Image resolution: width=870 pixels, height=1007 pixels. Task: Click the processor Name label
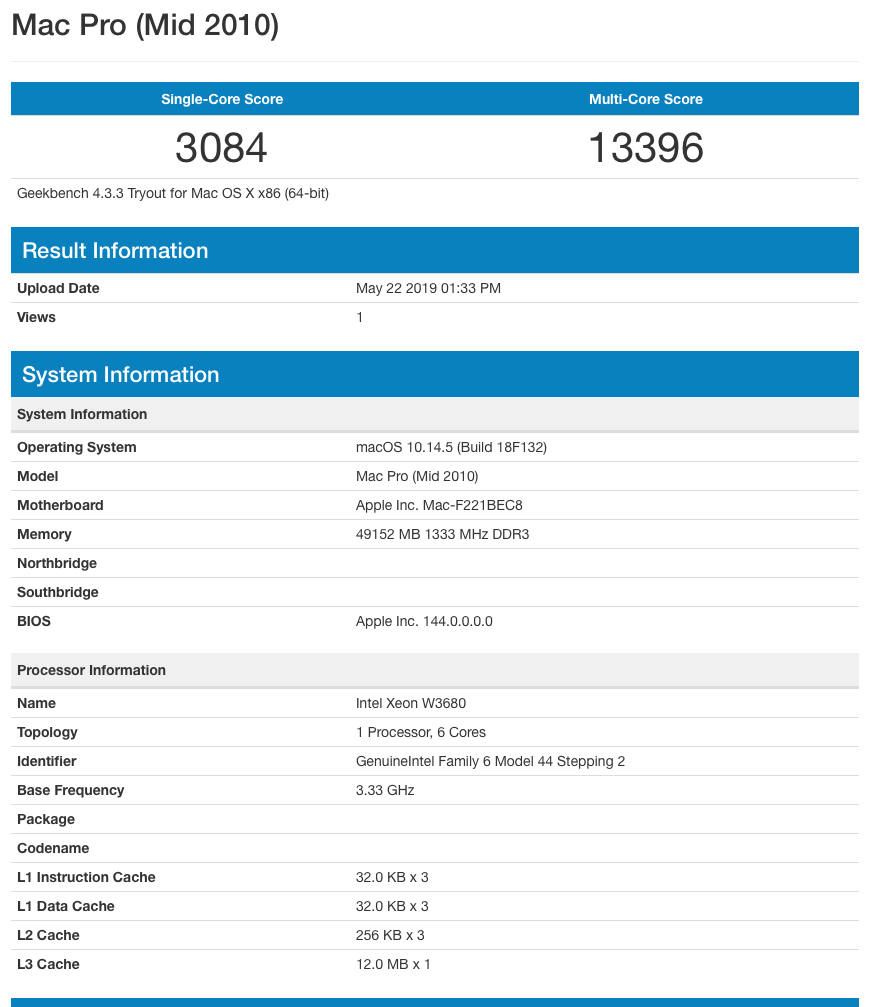click(x=36, y=703)
